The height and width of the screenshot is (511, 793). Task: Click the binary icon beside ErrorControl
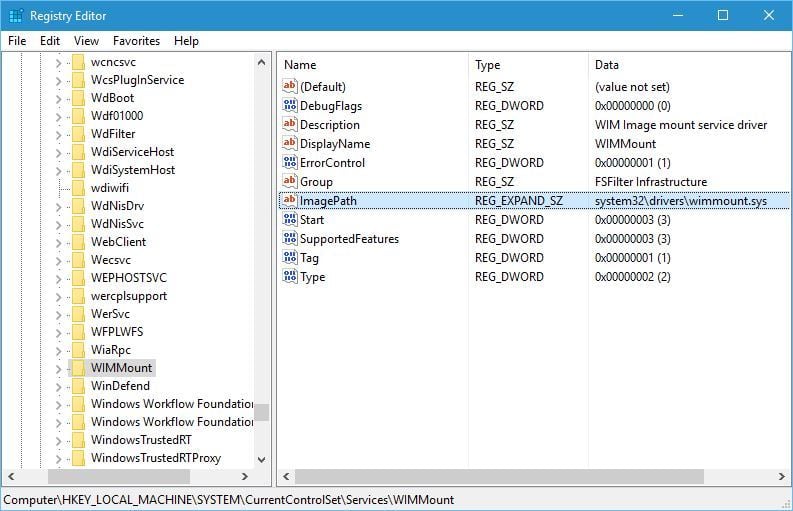coord(289,162)
